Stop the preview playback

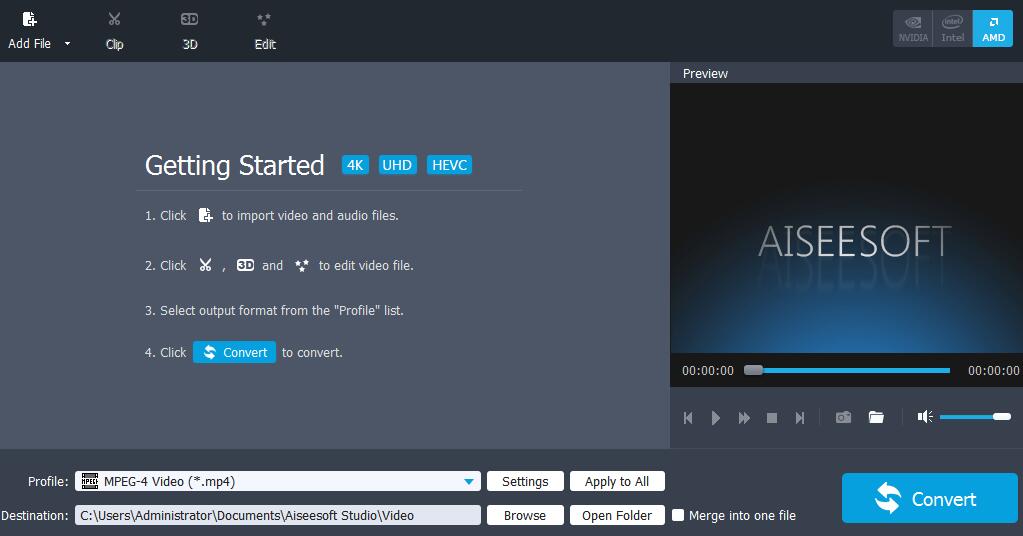pyautogui.click(x=772, y=418)
